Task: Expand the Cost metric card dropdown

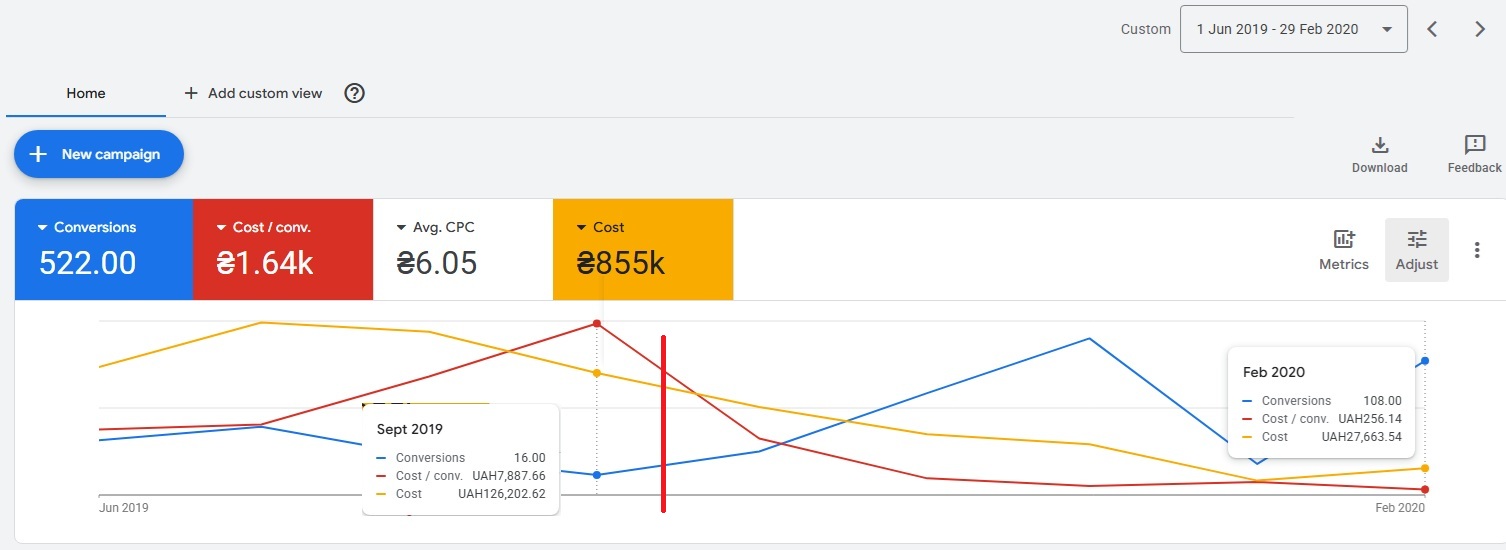Action: click(x=582, y=227)
